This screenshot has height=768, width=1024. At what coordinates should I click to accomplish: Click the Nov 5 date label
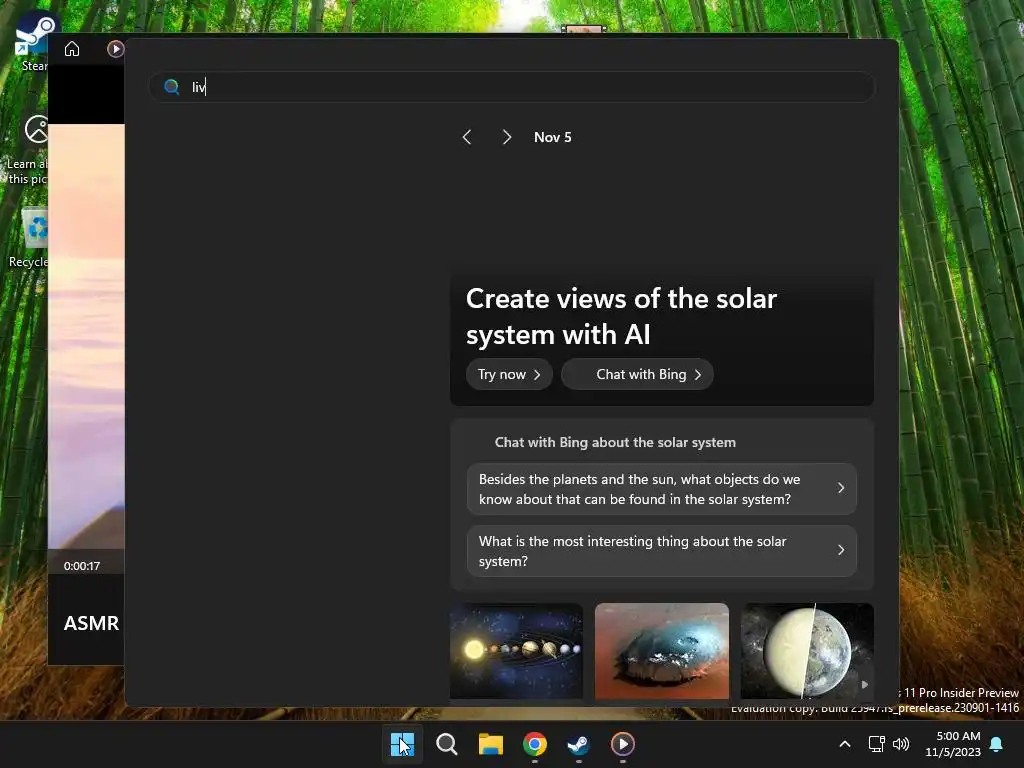click(x=552, y=137)
